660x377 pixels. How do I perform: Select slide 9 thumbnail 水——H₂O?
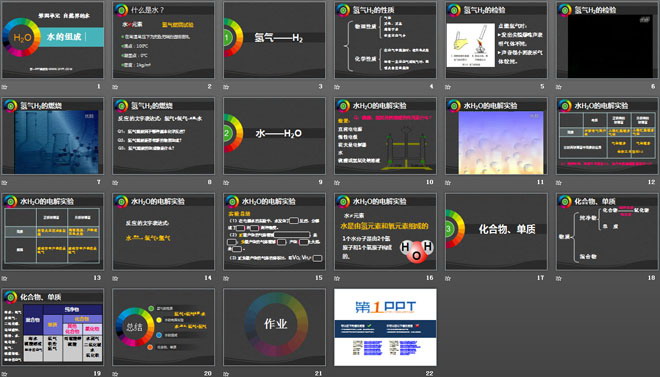tap(274, 136)
